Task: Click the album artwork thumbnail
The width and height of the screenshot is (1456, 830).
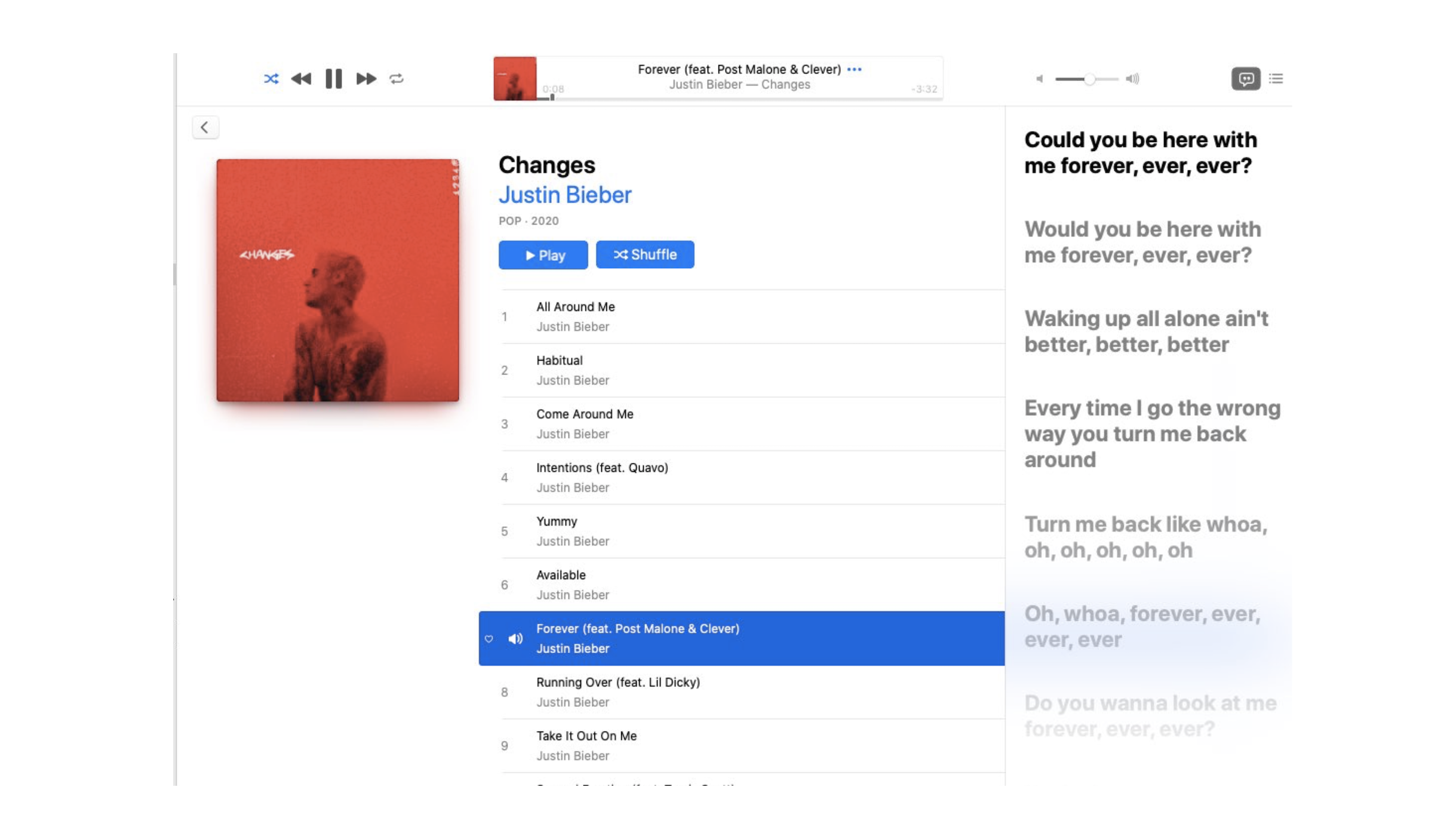Action: point(514,77)
